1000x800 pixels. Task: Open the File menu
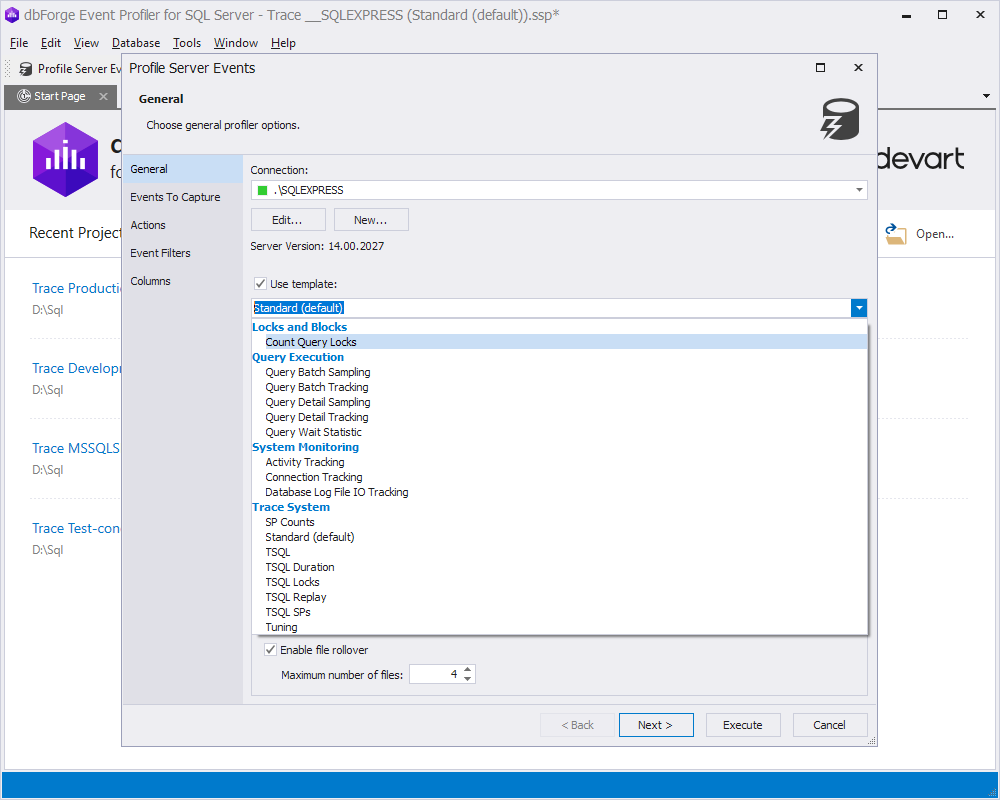point(19,43)
